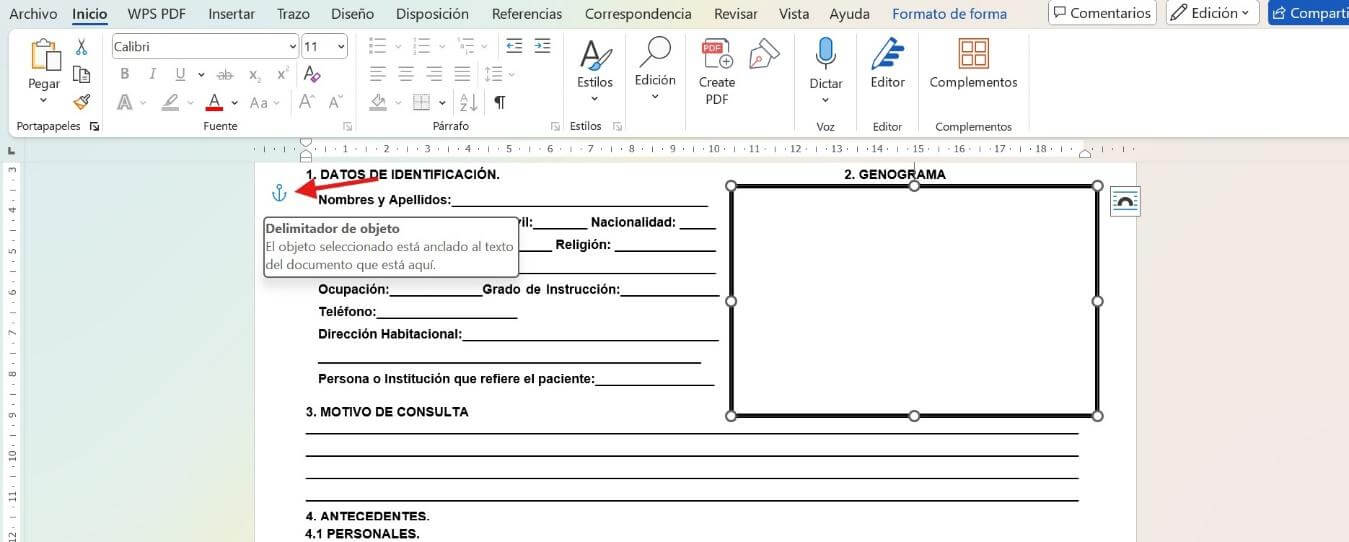Click top-center handle of selected shape
Image resolution: width=1349 pixels, height=542 pixels.
914,186
